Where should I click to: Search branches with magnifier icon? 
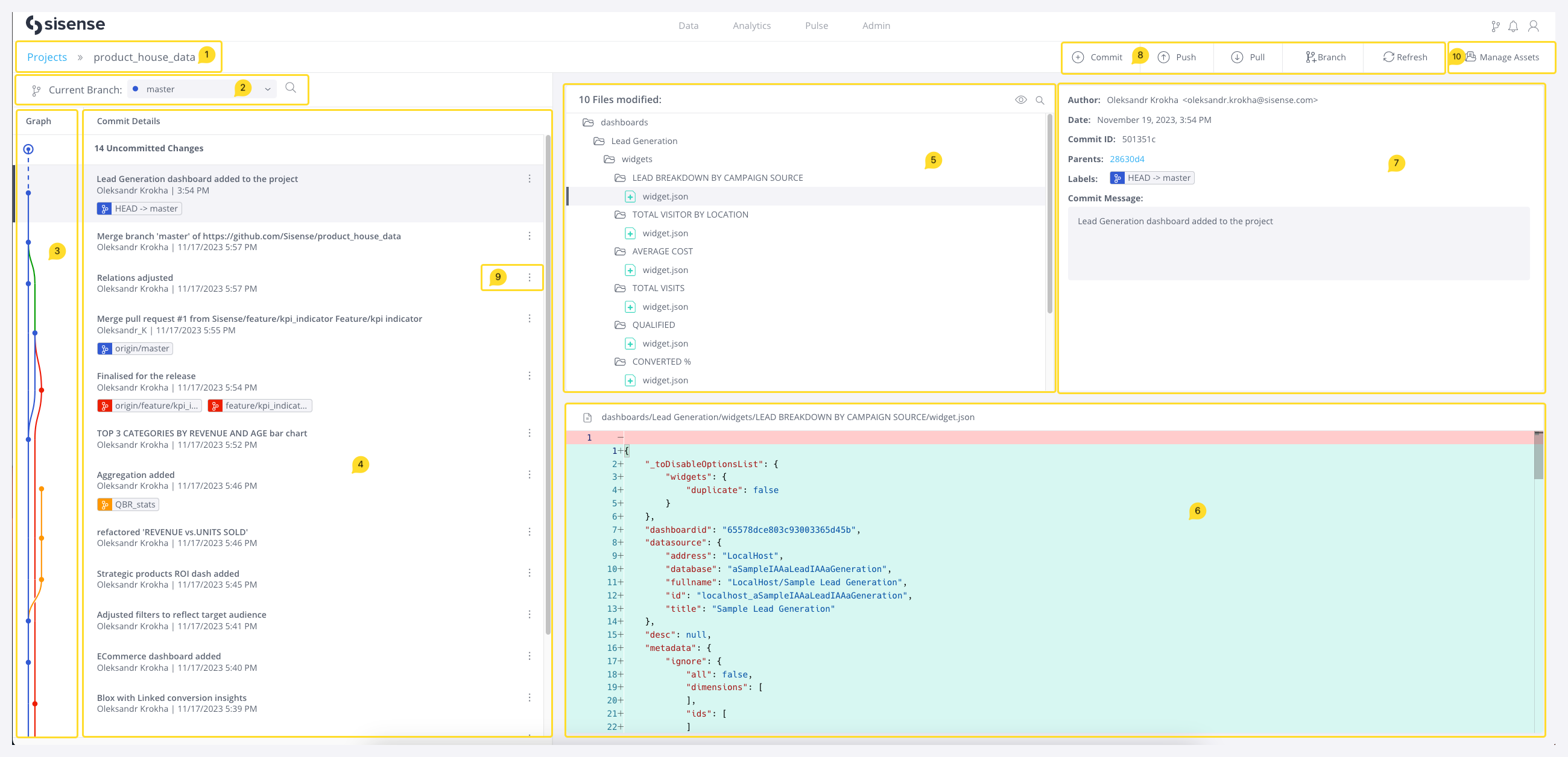pos(291,87)
